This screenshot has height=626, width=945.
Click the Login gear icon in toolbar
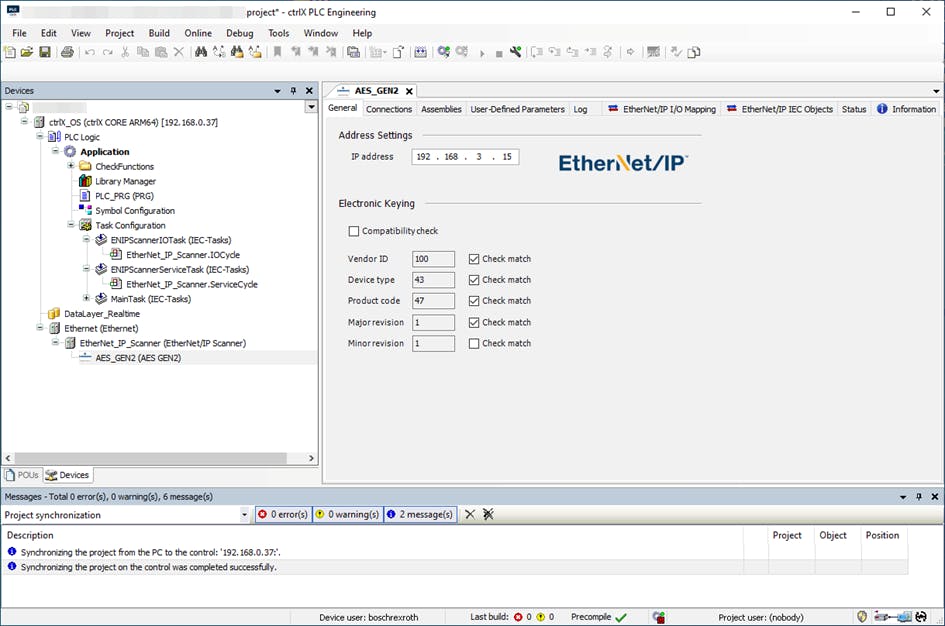click(x=444, y=52)
